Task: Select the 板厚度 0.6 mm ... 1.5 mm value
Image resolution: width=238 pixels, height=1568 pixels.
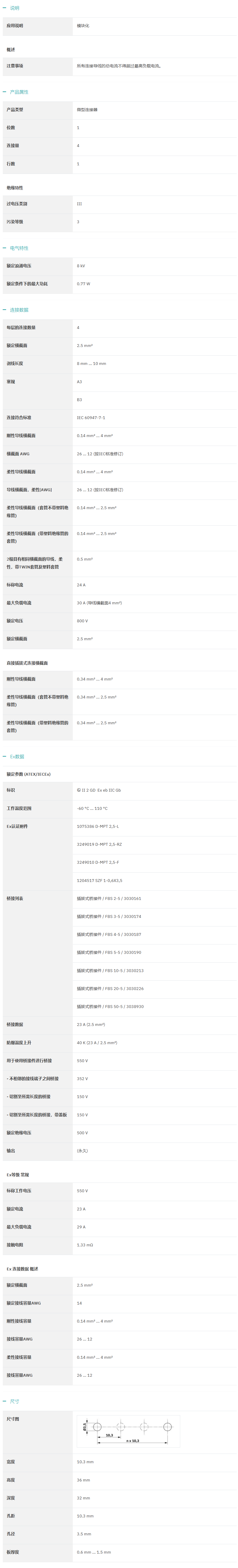Action: [94, 1552]
